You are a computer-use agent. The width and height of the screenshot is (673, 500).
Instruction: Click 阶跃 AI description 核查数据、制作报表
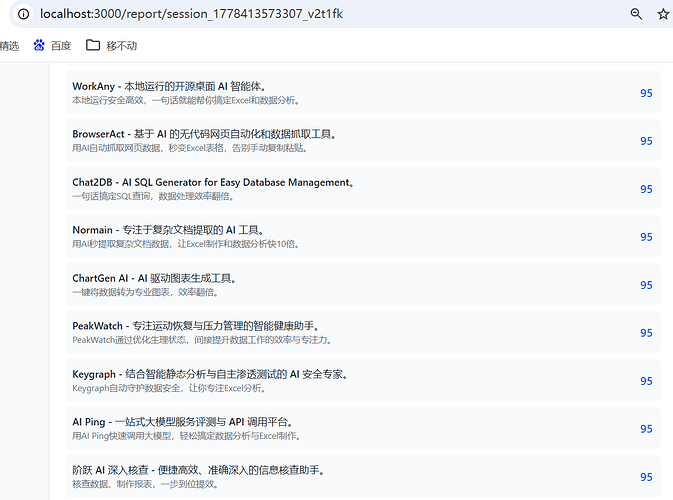click(x=146, y=484)
